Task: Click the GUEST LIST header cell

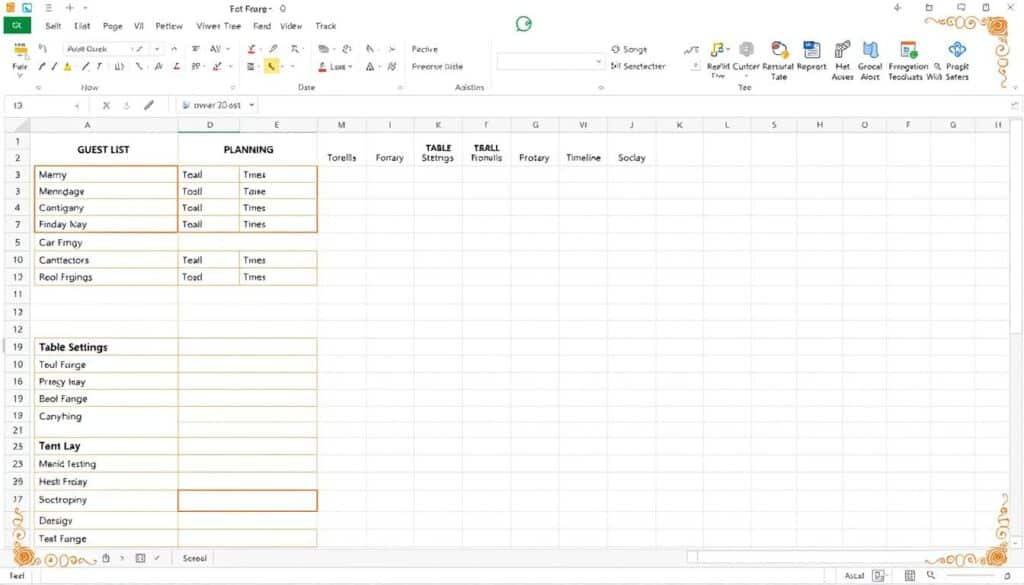Action: click(x=104, y=150)
